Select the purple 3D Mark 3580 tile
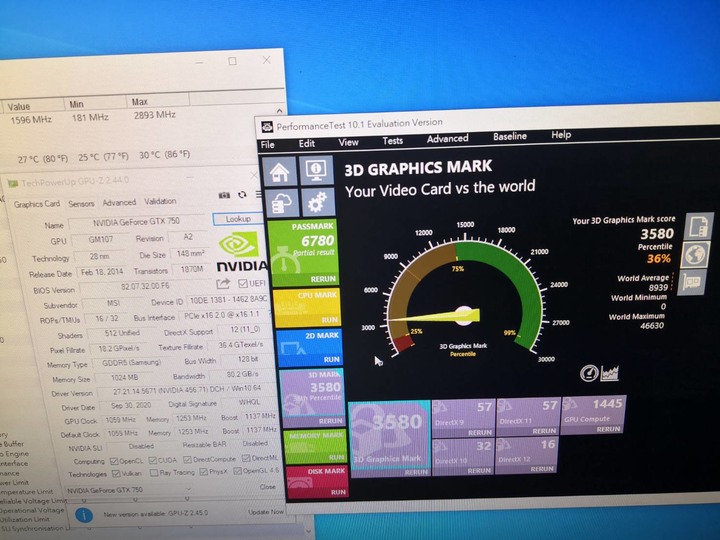Image resolution: width=720 pixels, height=540 pixels. tap(312, 398)
